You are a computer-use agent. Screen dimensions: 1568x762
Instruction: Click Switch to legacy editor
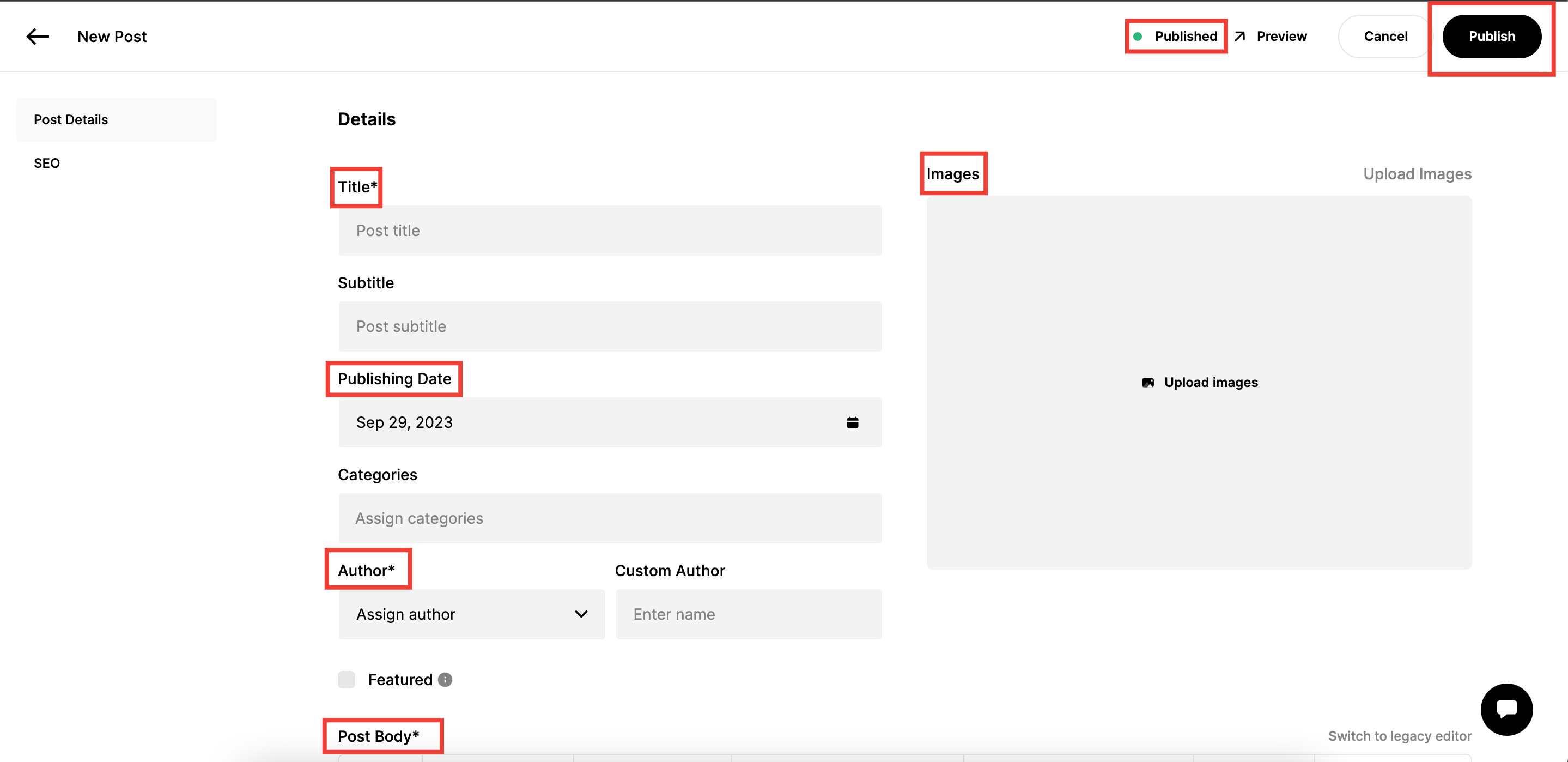(x=1401, y=736)
